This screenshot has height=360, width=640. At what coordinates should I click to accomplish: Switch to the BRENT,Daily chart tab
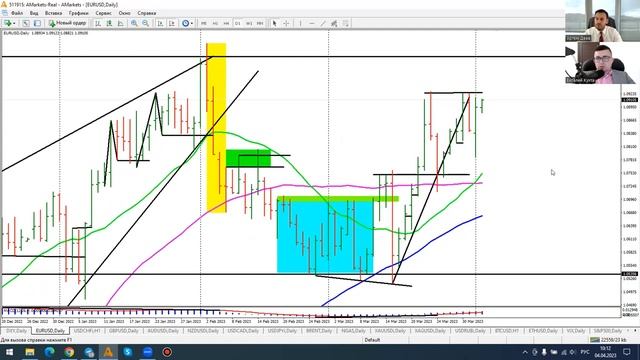319,331
